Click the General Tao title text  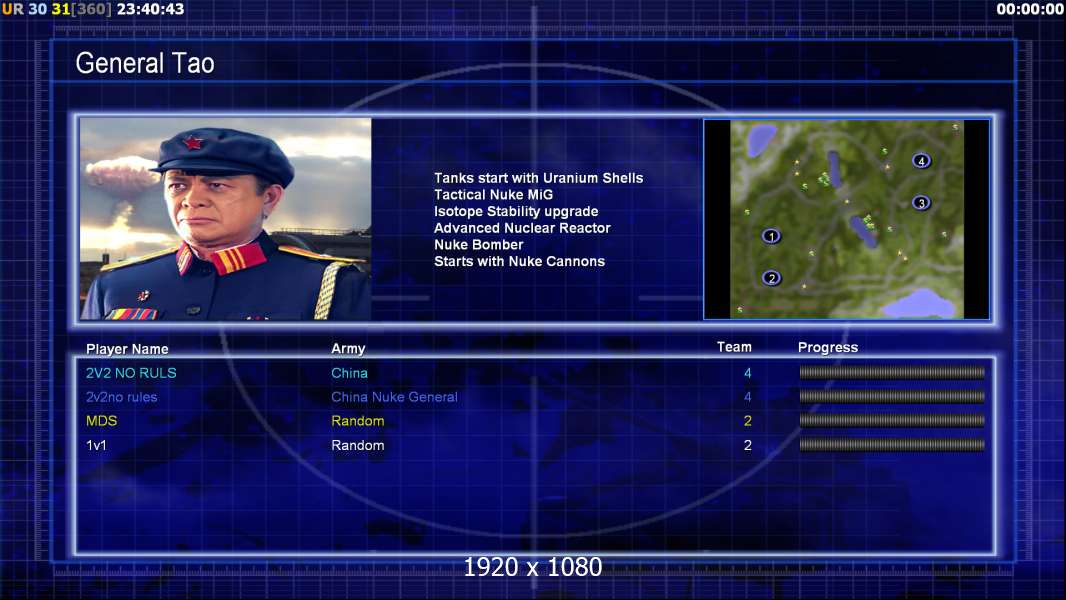coord(145,63)
